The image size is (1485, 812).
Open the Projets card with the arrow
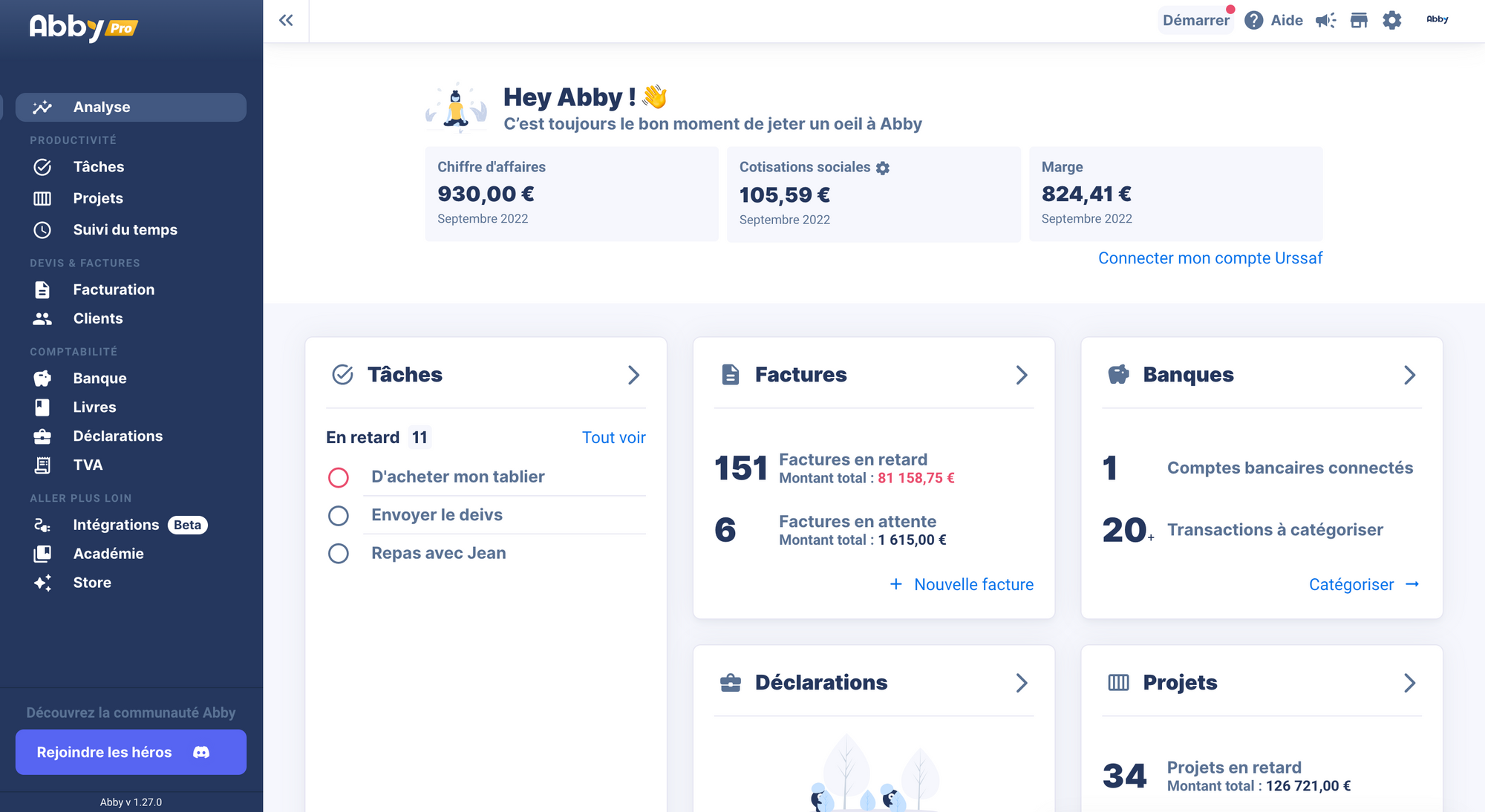coord(1410,682)
